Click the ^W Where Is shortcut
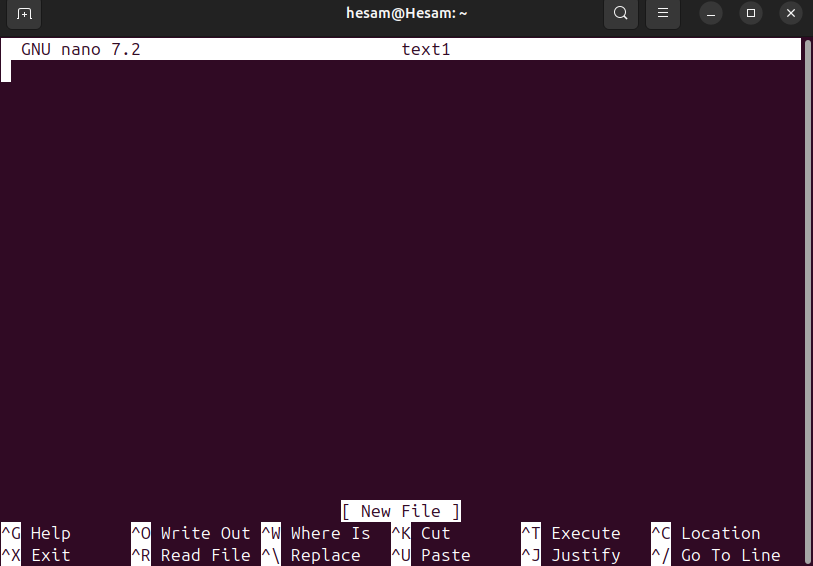This screenshot has height=566, width=813. (x=316, y=533)
